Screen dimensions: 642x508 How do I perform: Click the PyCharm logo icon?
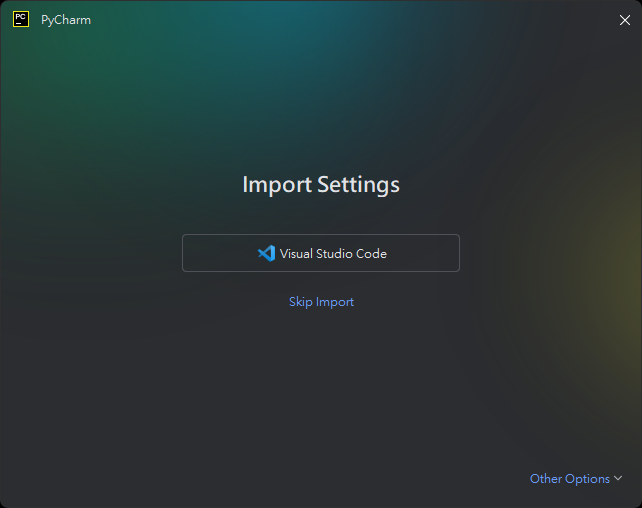point(21,19)
